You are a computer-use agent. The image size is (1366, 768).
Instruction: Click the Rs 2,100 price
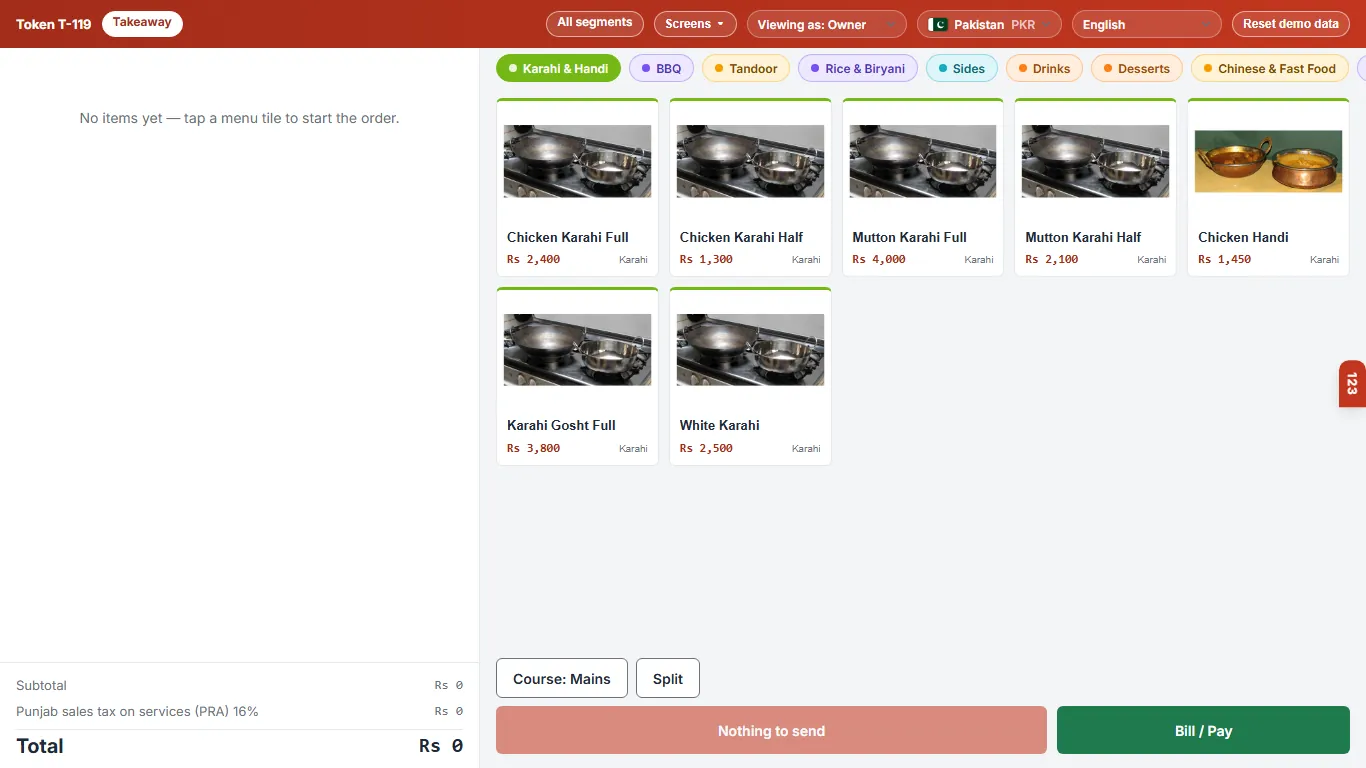coord(1052,259)
